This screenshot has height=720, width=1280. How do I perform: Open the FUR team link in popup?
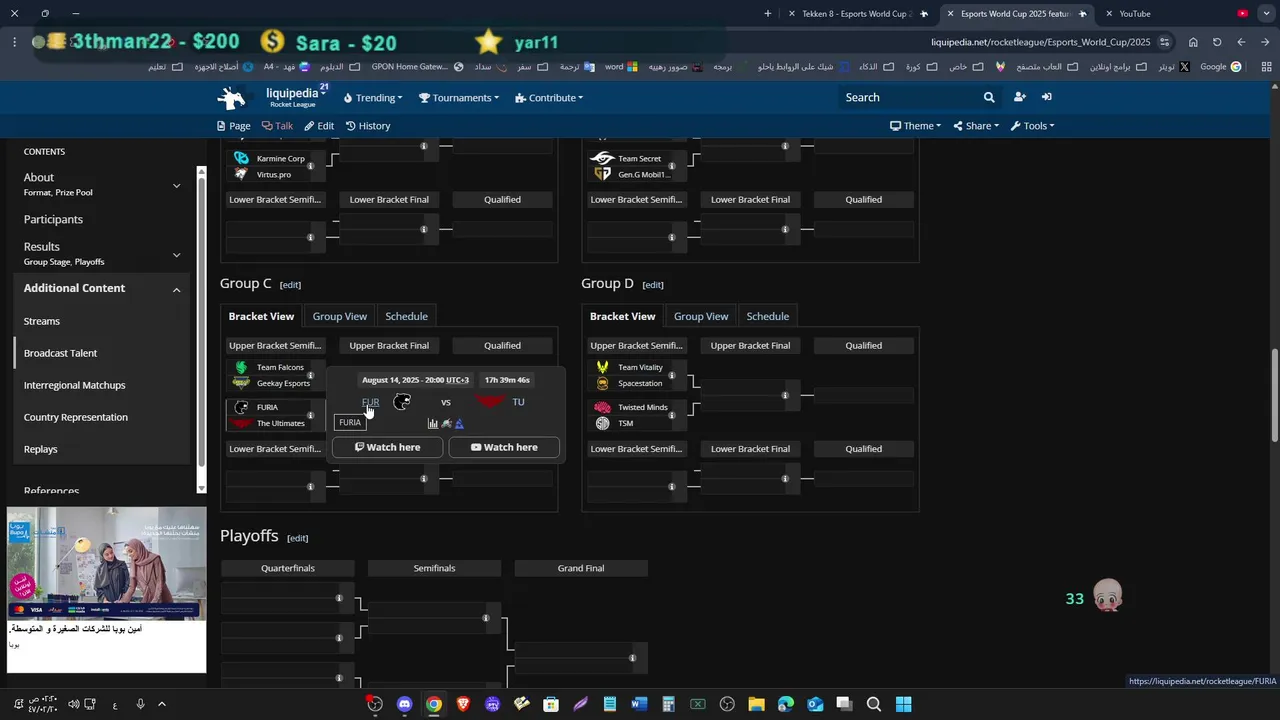coord(370,402)
